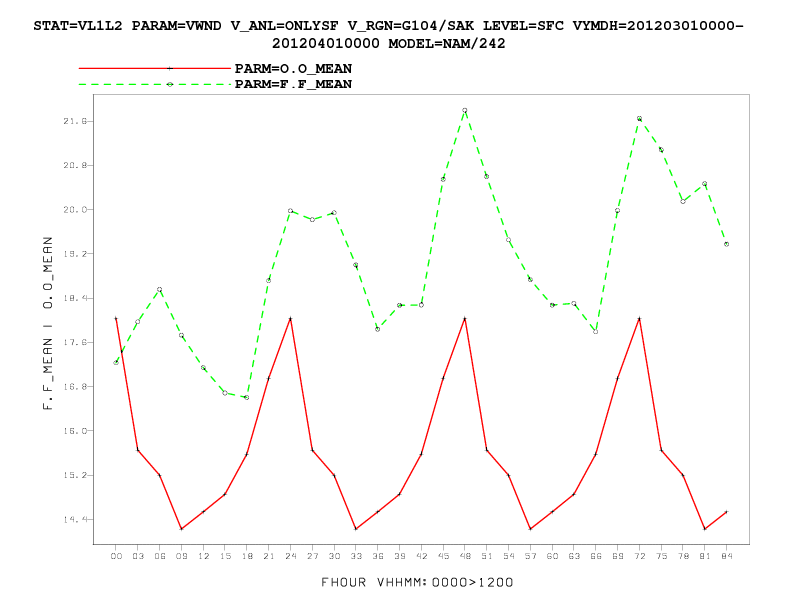792x612 pixels.
Task: Select y-axis tick label 20.8
Action: 74,165
